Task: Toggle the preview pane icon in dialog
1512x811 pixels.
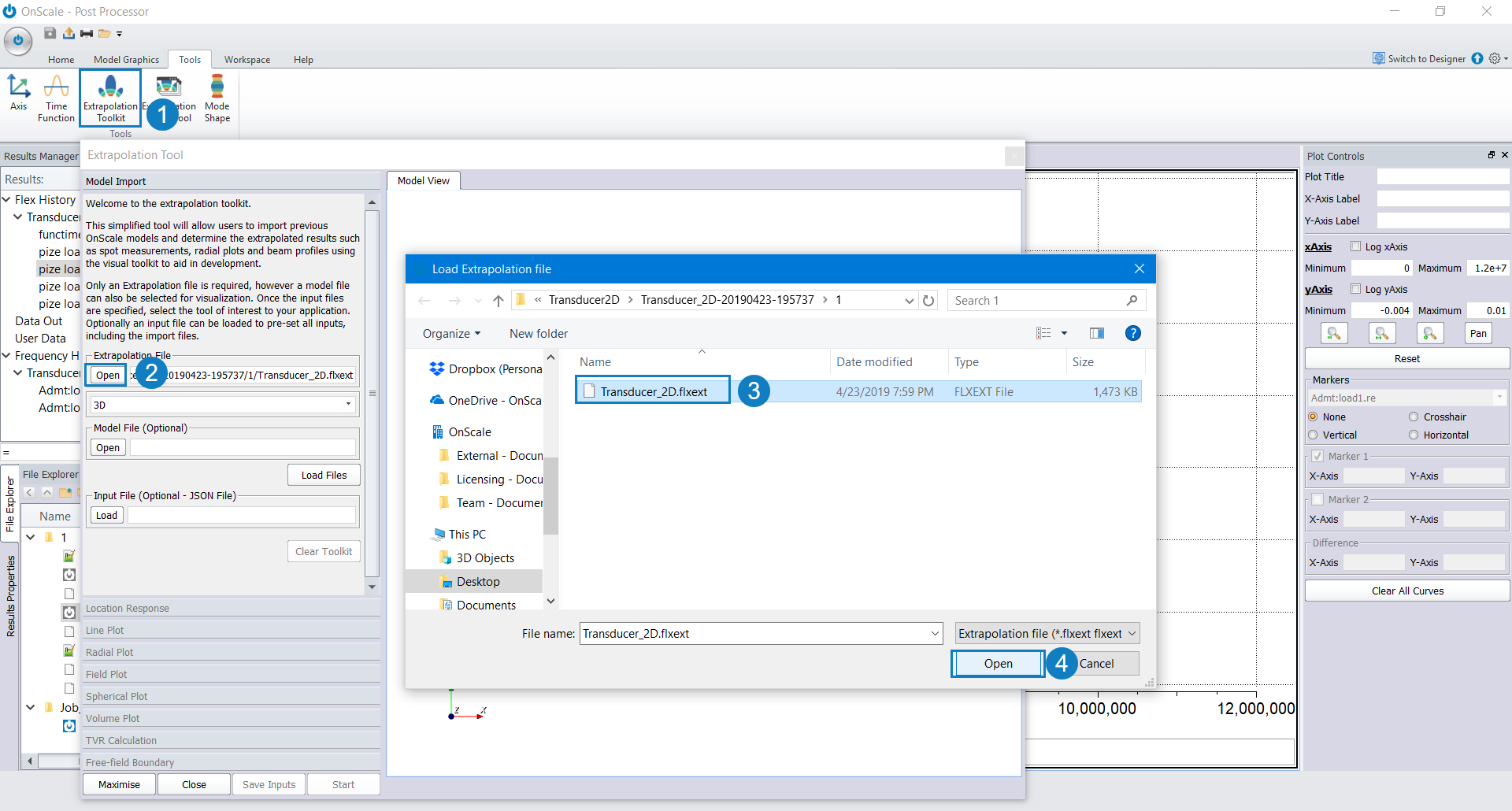Action: pos(1096,333)
